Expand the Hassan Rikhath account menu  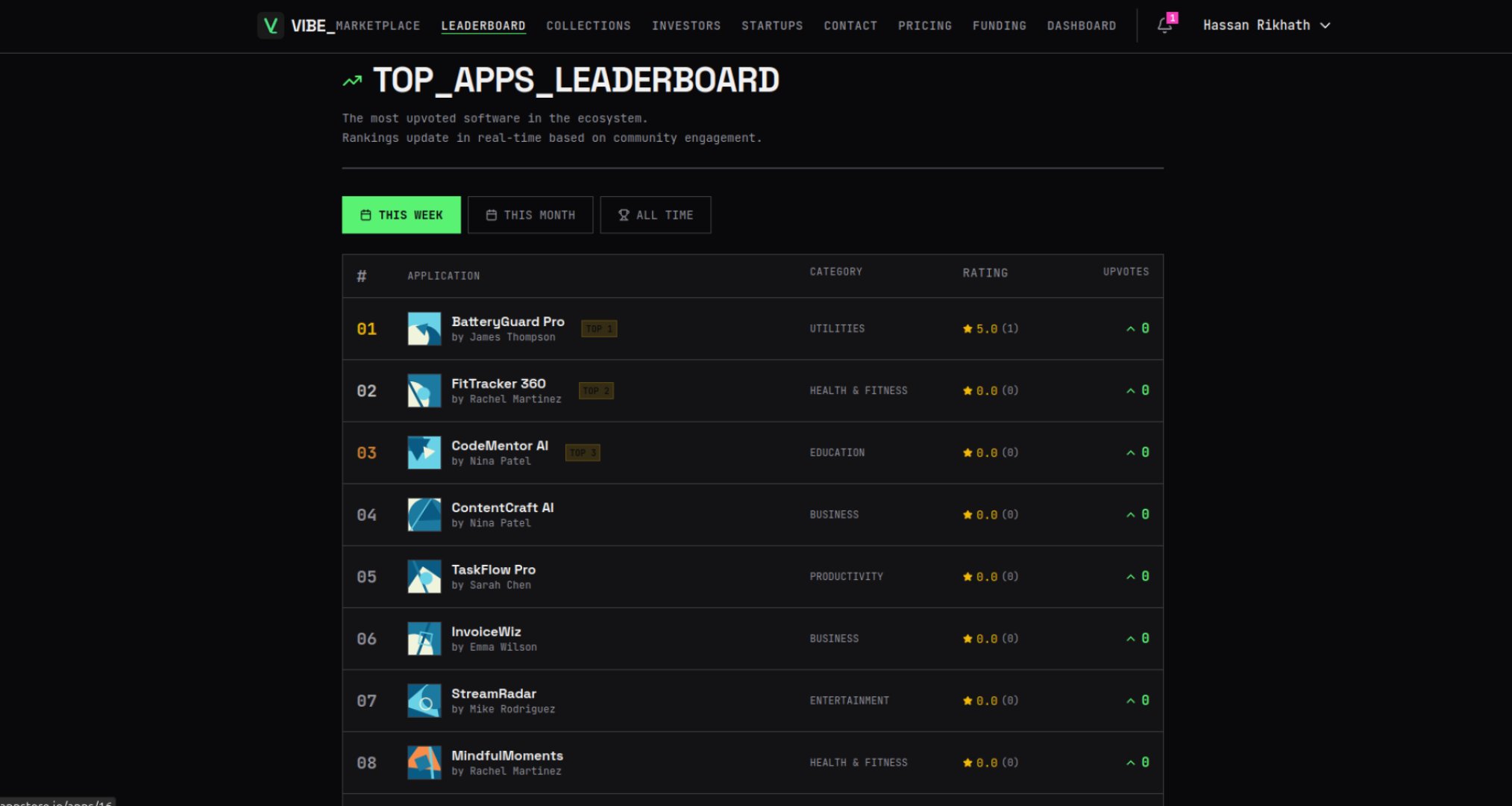(1266, 25)
